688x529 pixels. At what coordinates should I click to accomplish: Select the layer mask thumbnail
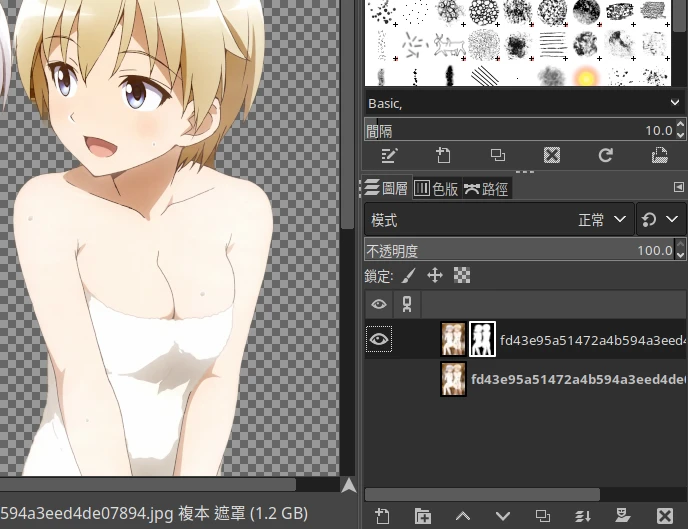click(x=483, y=339)
